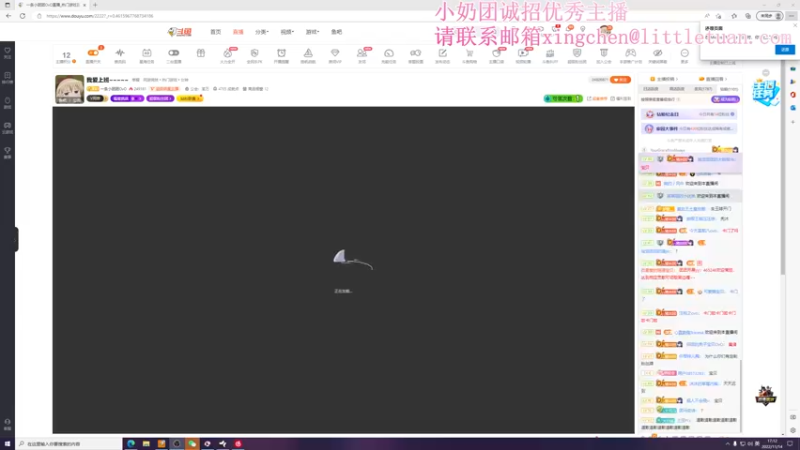Screen dimensions: 800x450
Task: Click the warning triangle icon
Action: click(x=308, y=53)
